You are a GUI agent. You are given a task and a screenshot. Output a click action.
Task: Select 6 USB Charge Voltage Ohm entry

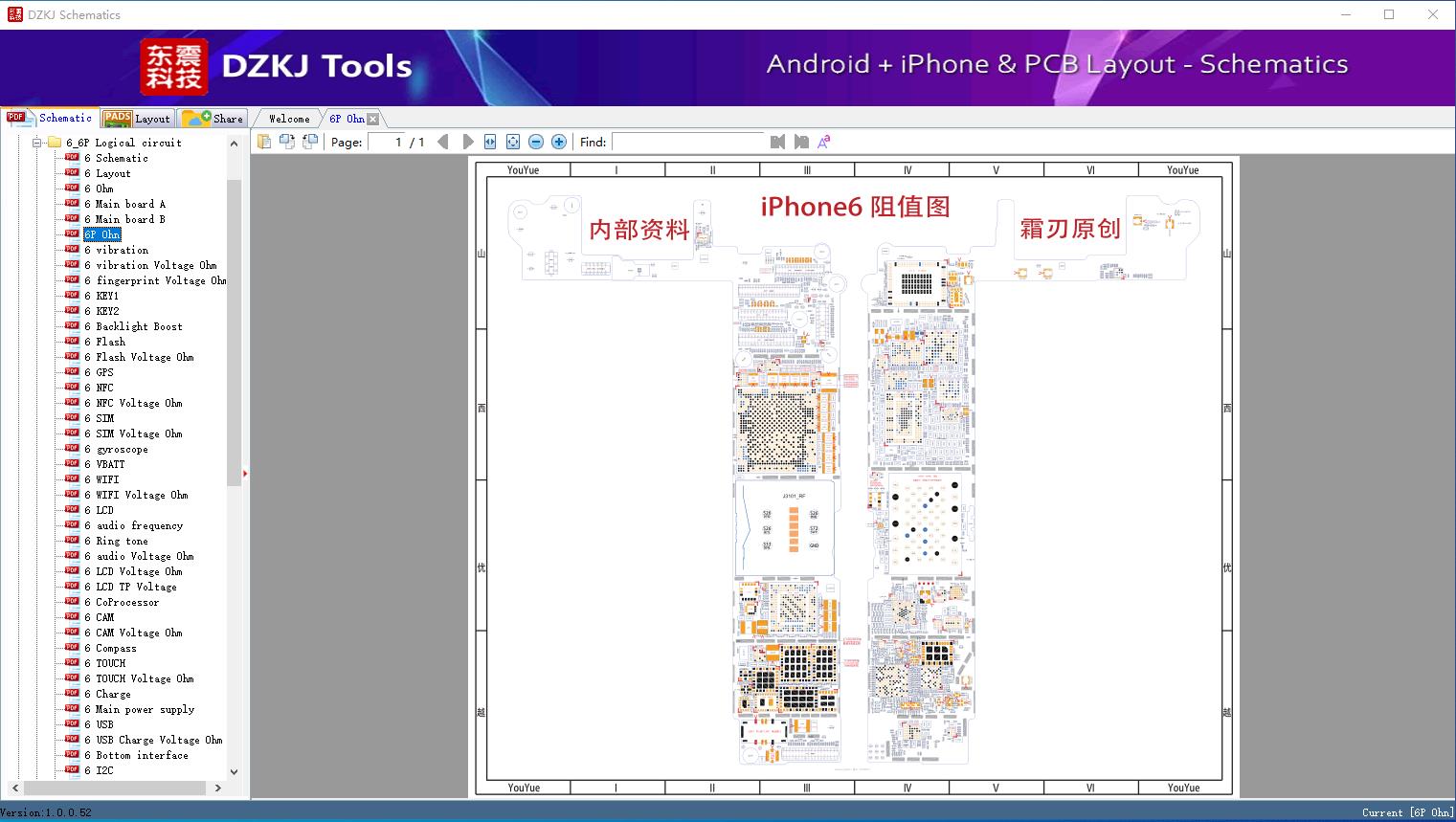coord(153,740)
